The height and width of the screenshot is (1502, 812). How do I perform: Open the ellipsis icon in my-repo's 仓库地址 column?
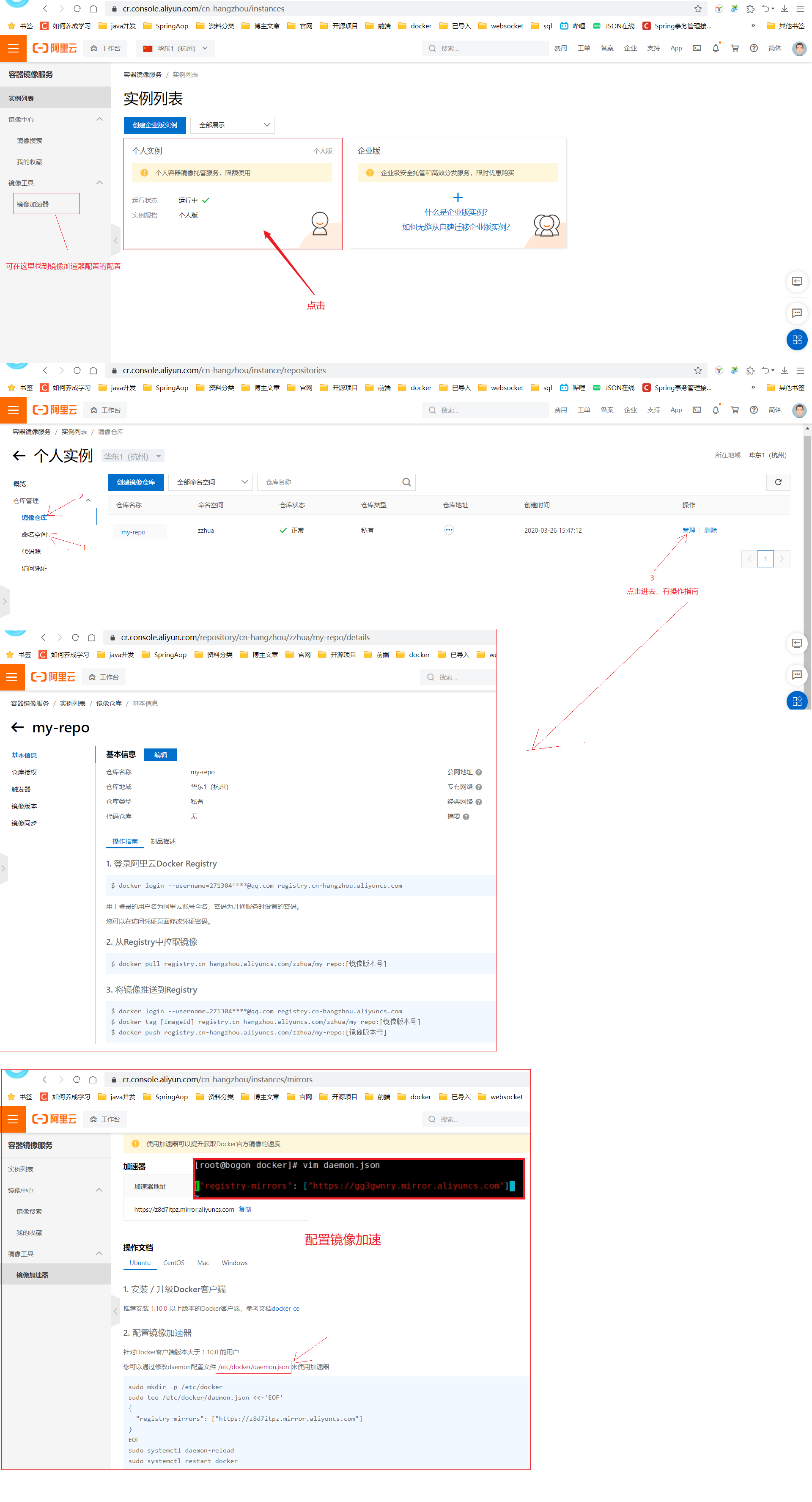coord(449,530)
